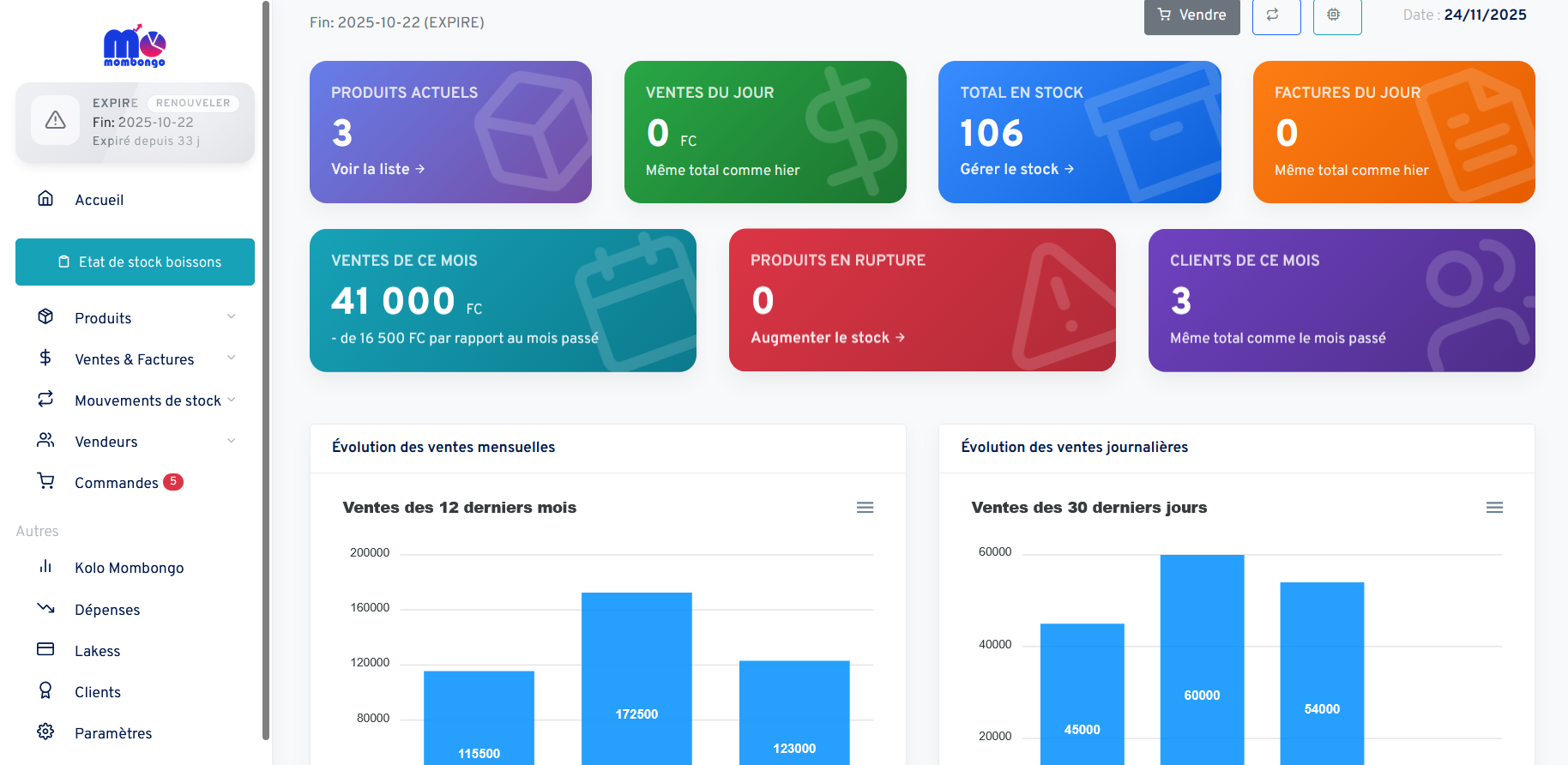Click the RENOUVELER subscription badge
This screenshot has height=765, width=1568.
(193, 103)
